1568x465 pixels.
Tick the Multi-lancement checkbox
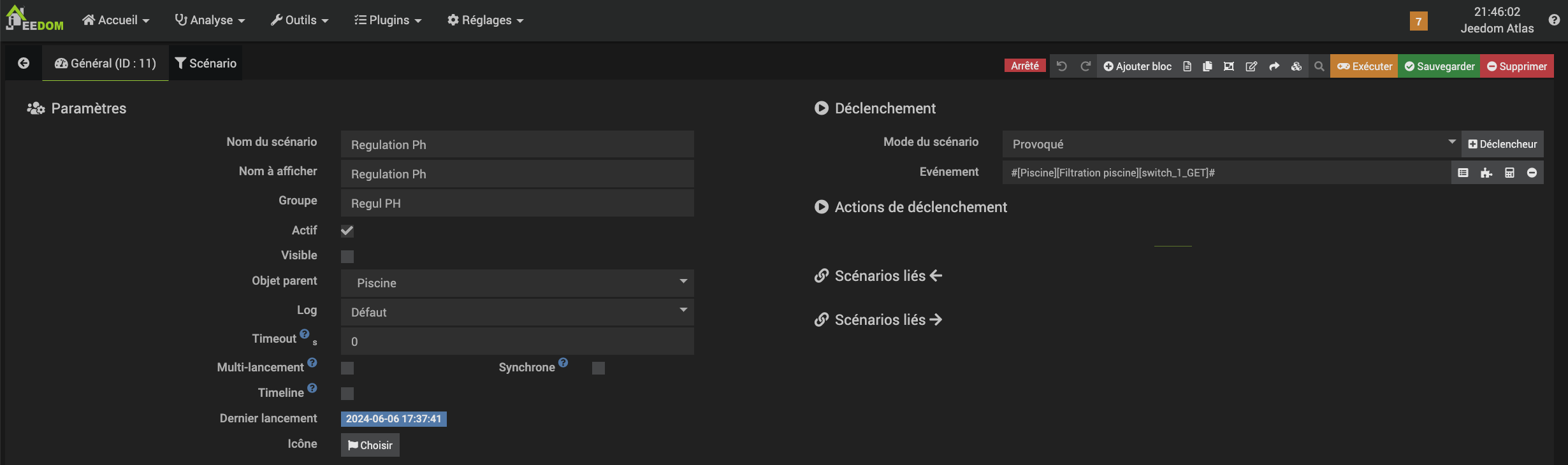[347, 368]
